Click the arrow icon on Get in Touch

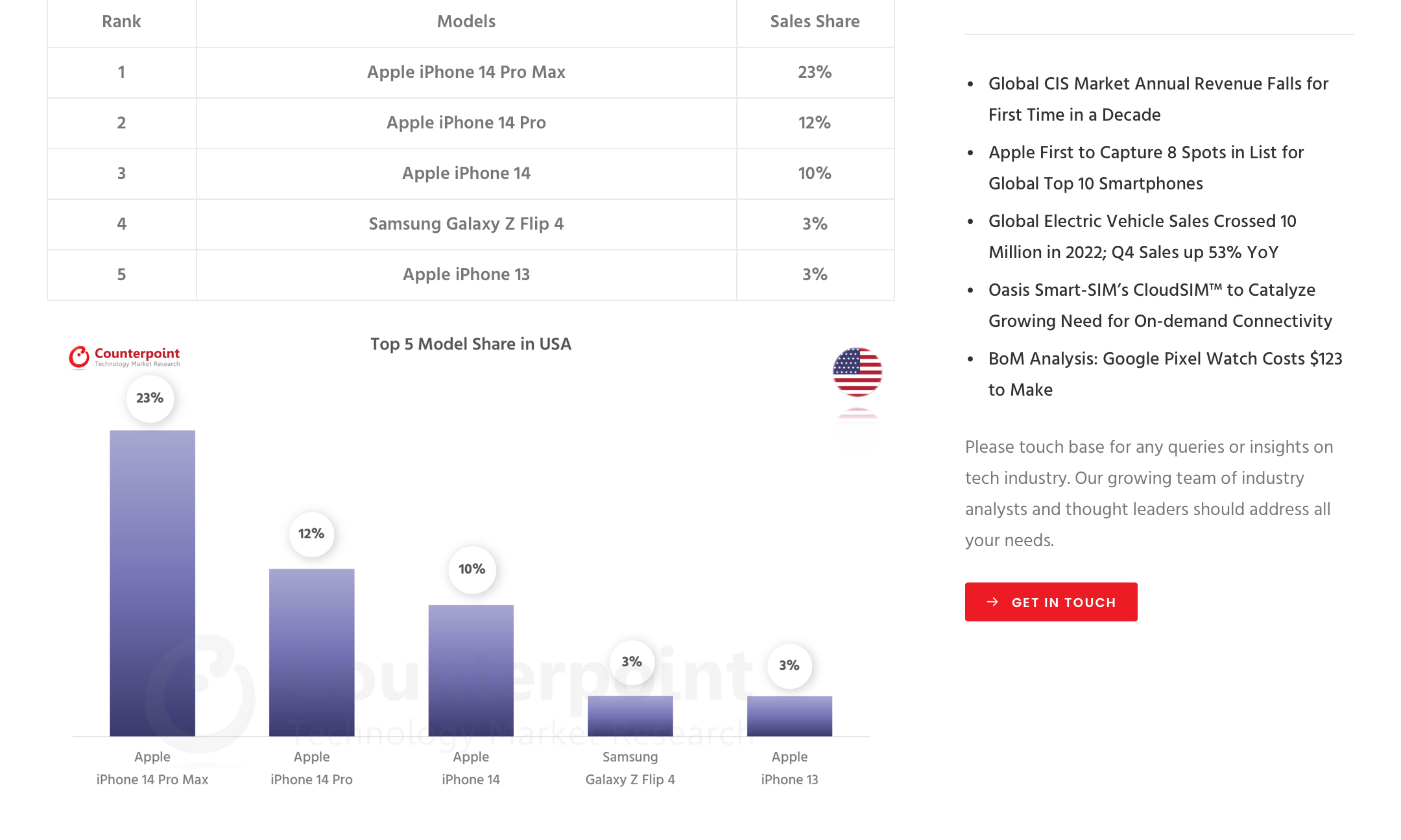(992, 602)
